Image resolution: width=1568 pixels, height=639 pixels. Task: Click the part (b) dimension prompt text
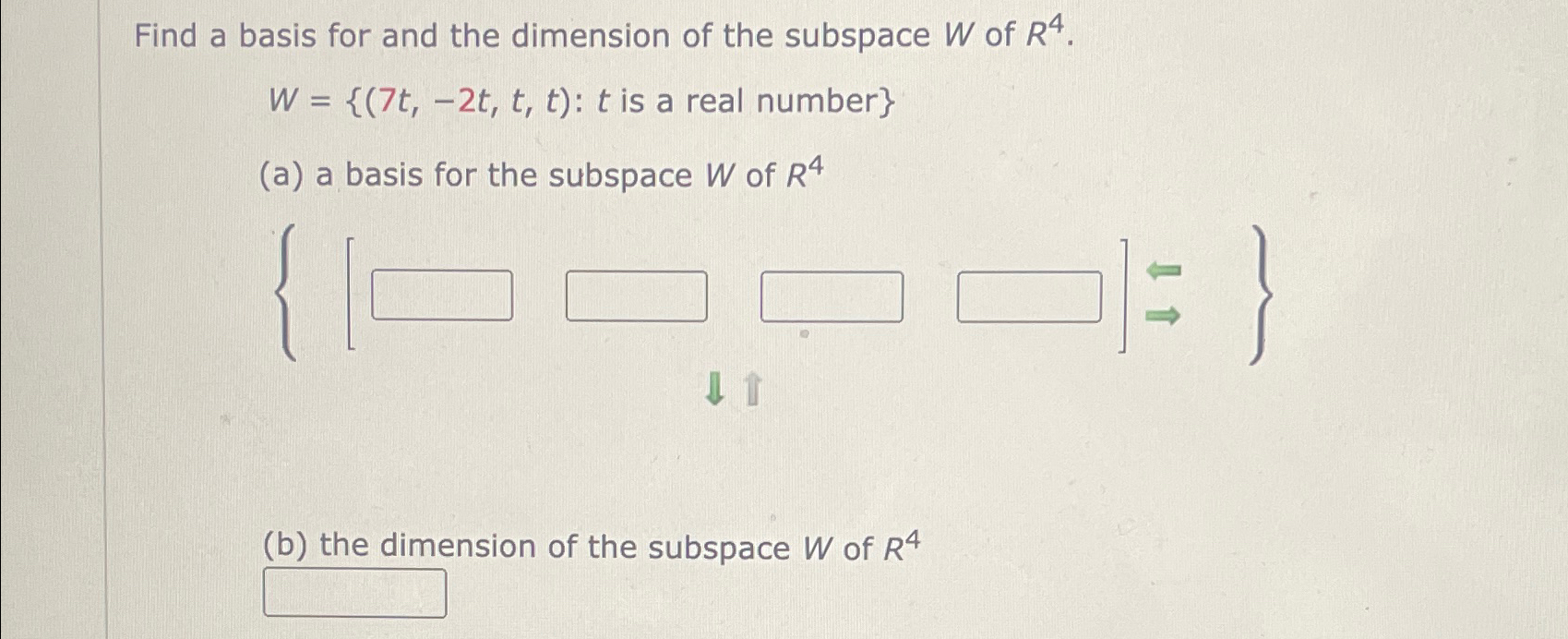589,545
